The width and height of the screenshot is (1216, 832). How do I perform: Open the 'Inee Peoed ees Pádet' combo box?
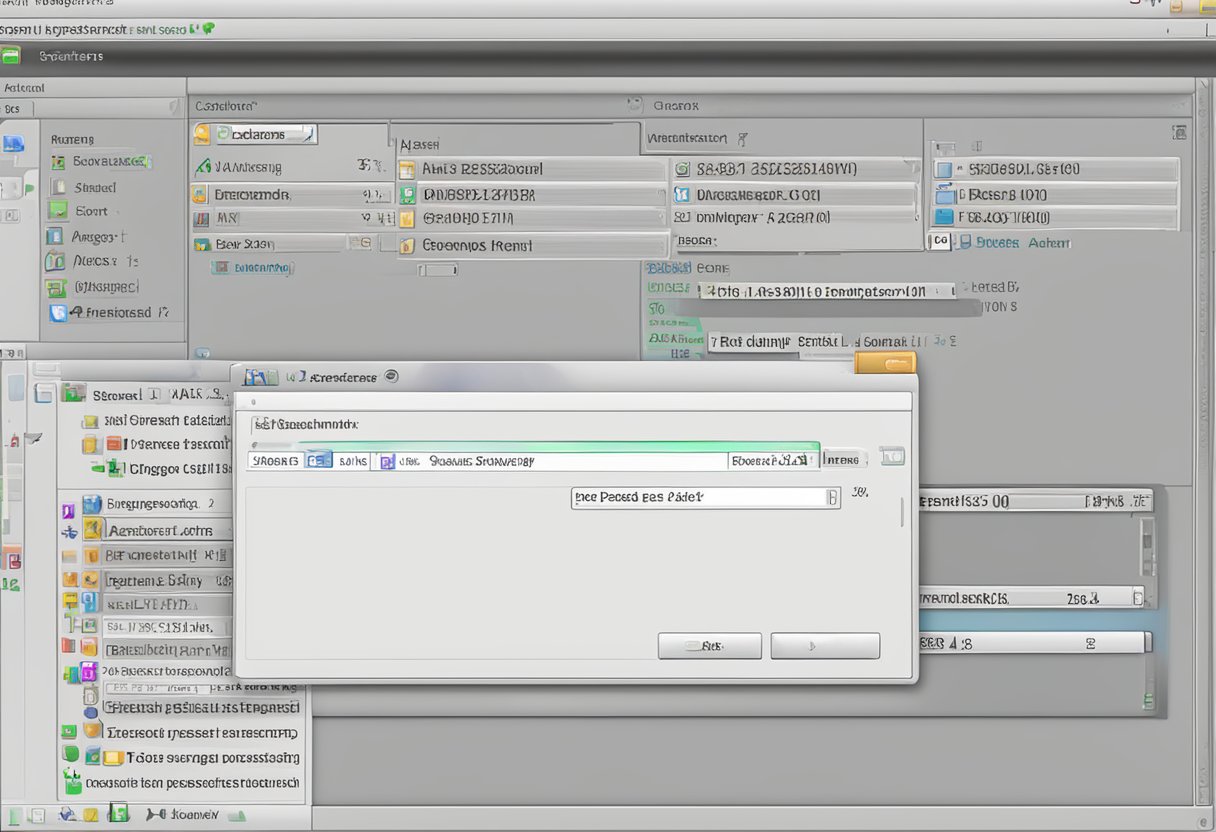pyautogui.click(x=705, y=497)
